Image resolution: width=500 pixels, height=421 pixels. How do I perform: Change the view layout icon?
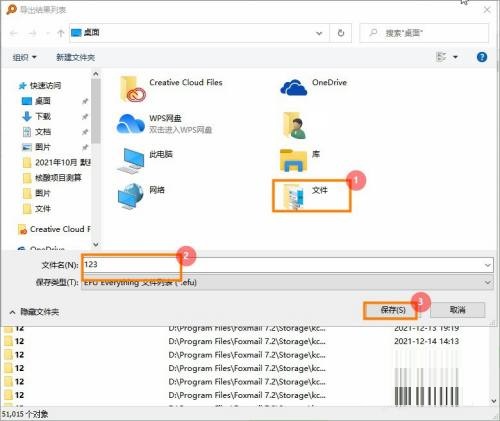coord(441,57)
